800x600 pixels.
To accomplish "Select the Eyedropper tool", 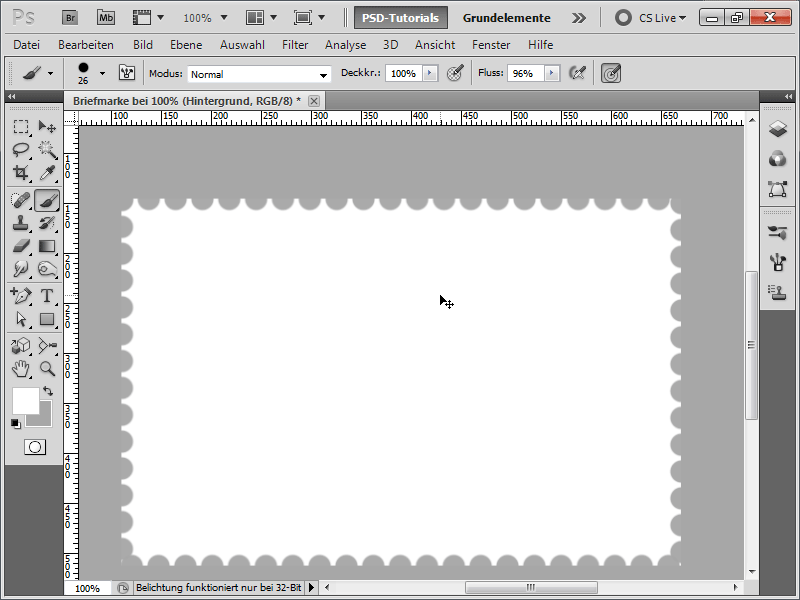I will point(47,173).
